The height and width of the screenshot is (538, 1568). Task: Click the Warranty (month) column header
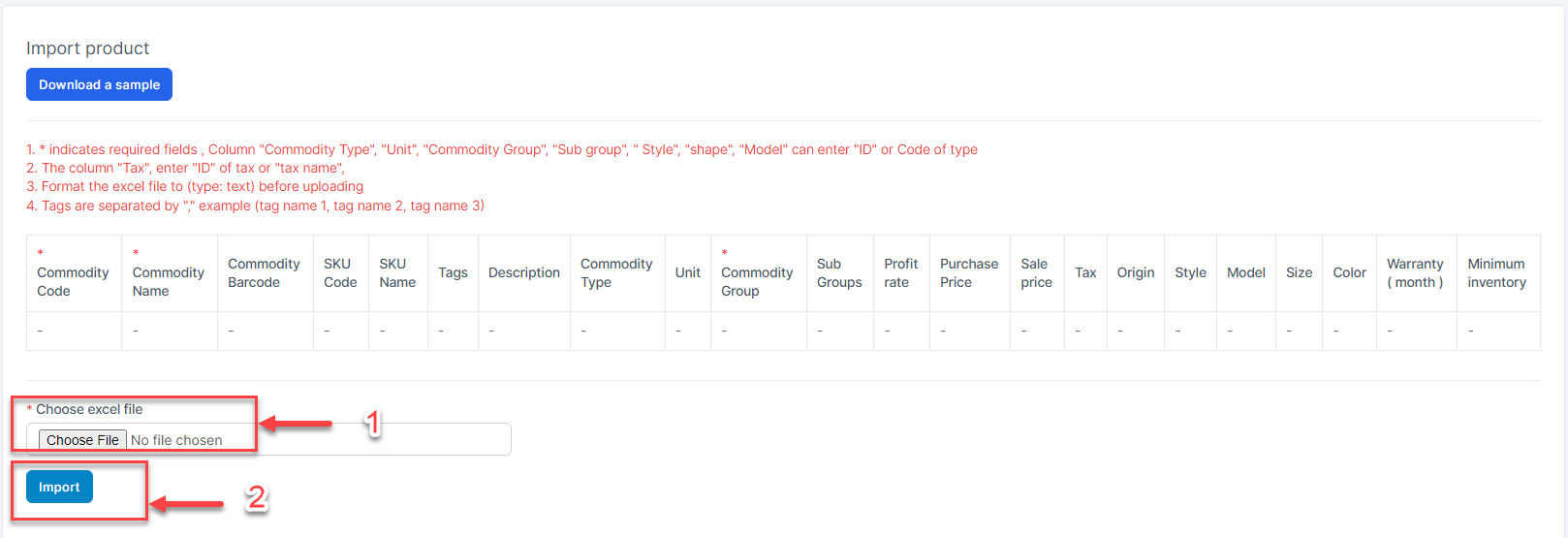(1415, 273)
